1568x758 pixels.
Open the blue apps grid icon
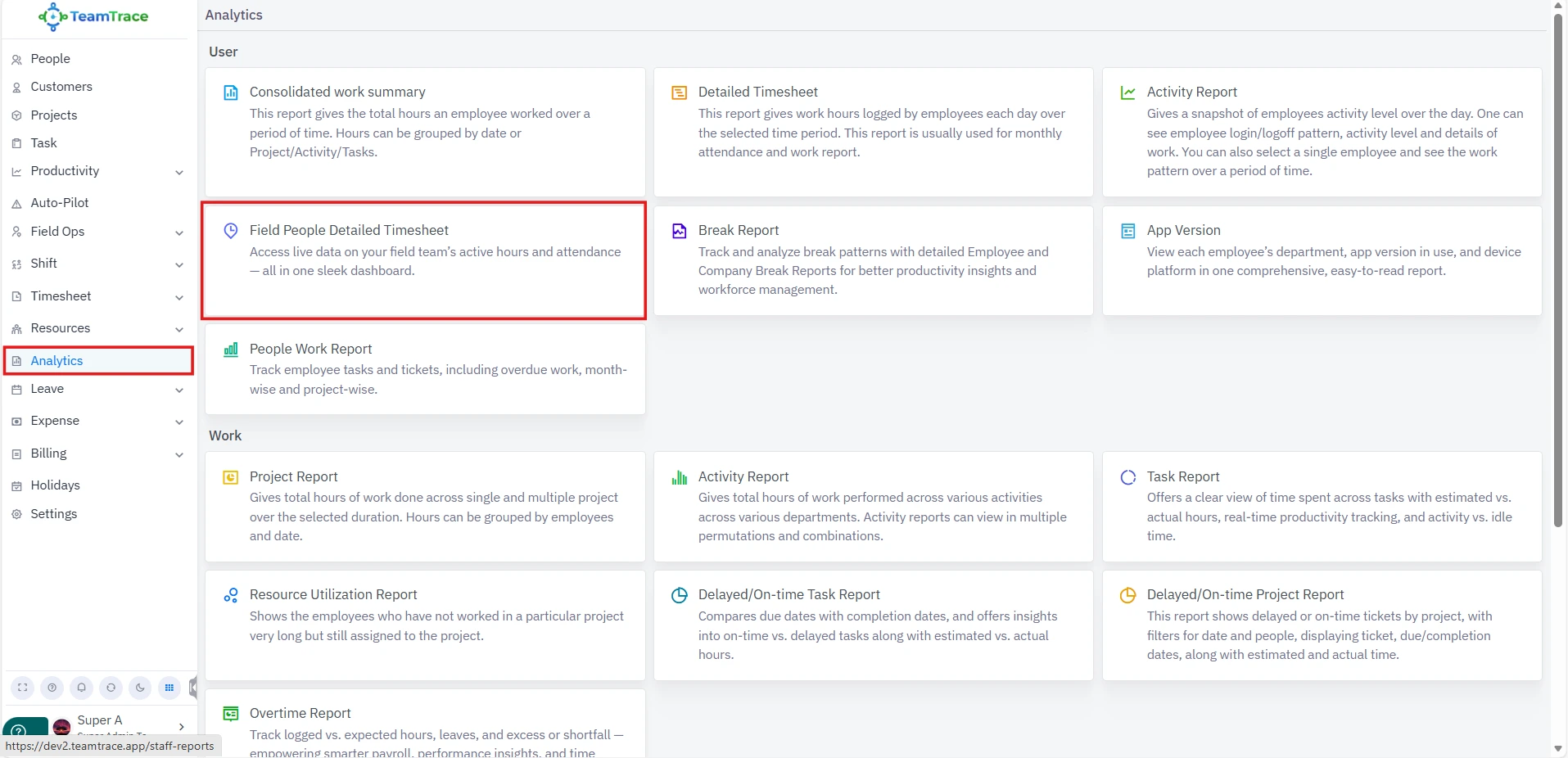[169, 688]
